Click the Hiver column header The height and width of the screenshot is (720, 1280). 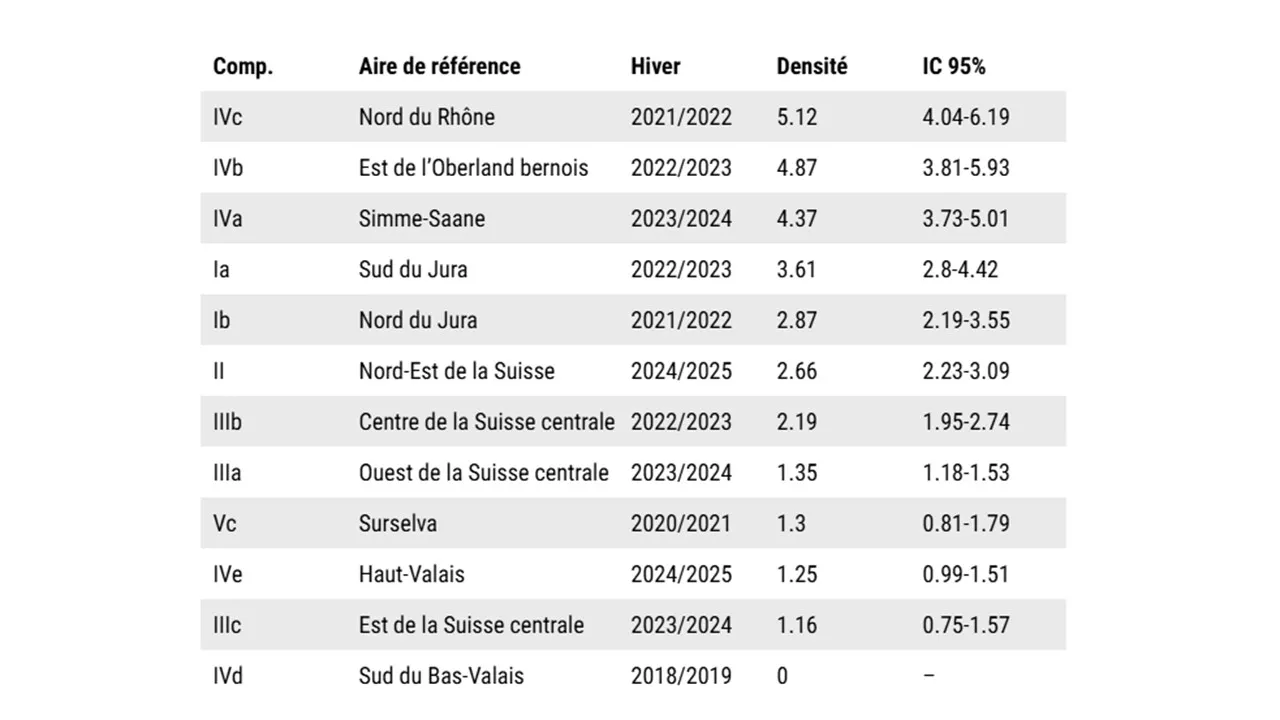655,66
